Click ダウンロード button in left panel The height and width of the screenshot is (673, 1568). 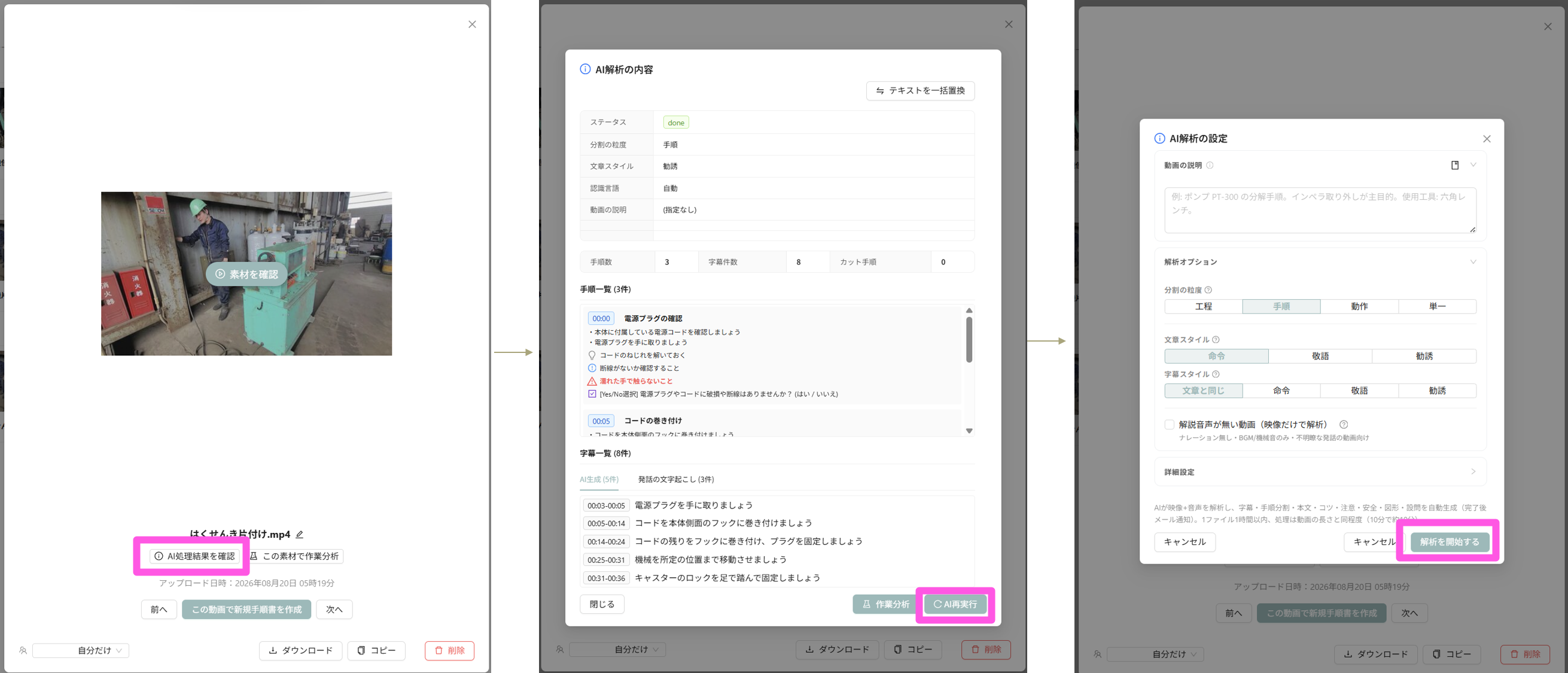(x=301, y=651)
